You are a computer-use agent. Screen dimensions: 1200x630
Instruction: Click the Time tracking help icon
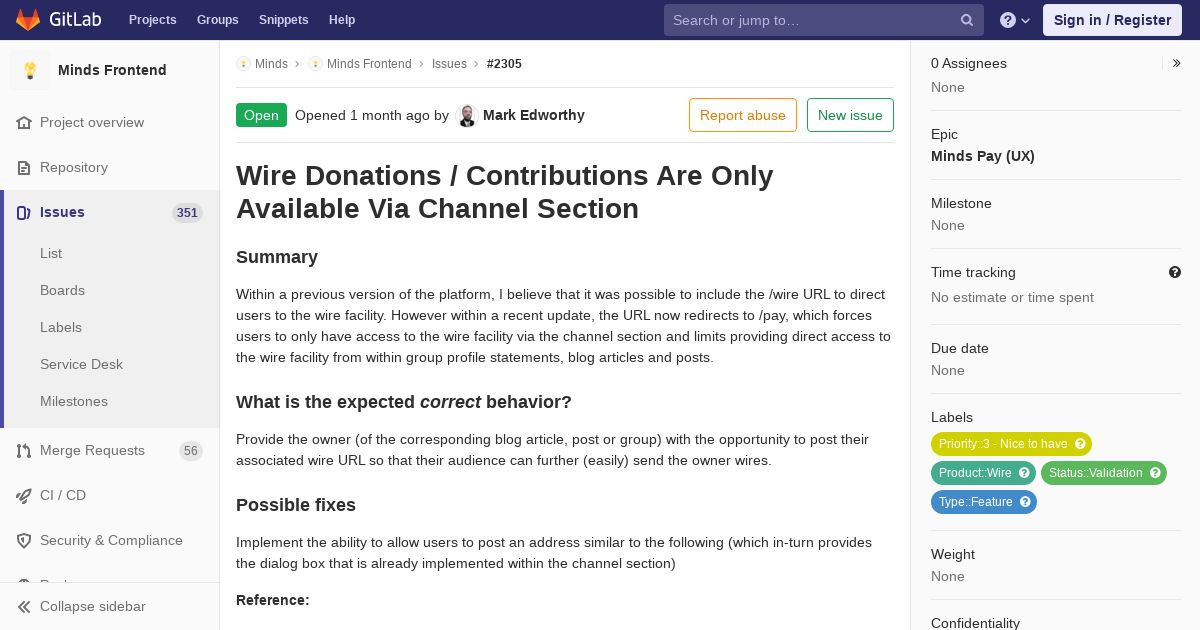coord(1175,272)
